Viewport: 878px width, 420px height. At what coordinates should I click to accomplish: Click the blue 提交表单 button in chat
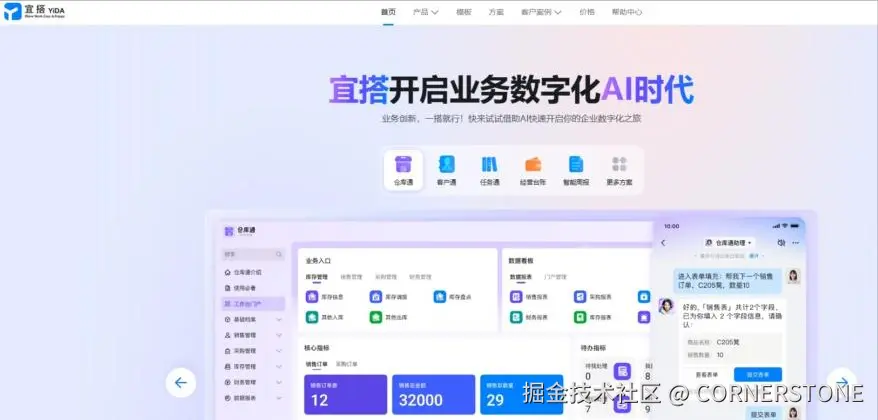point(758,375)
